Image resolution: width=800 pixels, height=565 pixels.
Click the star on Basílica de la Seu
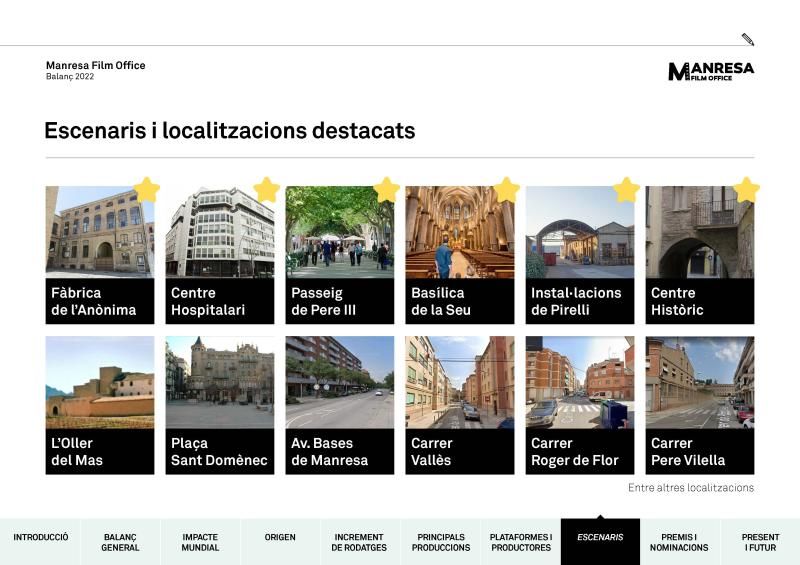tap(507, 190)
